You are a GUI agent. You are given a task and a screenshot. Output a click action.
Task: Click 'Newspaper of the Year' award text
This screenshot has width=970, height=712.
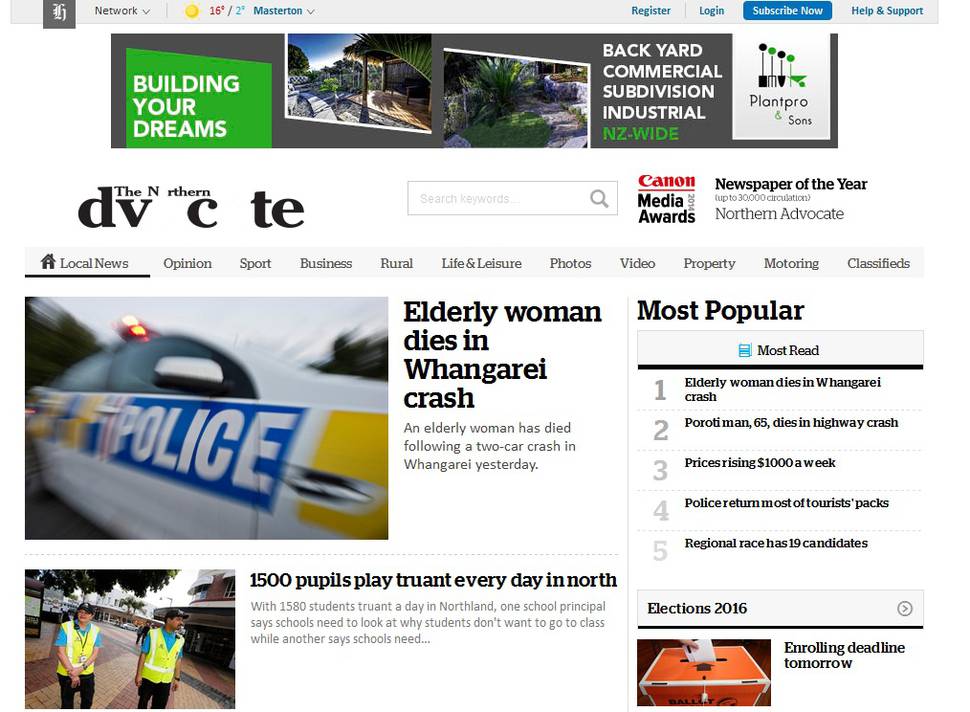click(x=791, y=184)
